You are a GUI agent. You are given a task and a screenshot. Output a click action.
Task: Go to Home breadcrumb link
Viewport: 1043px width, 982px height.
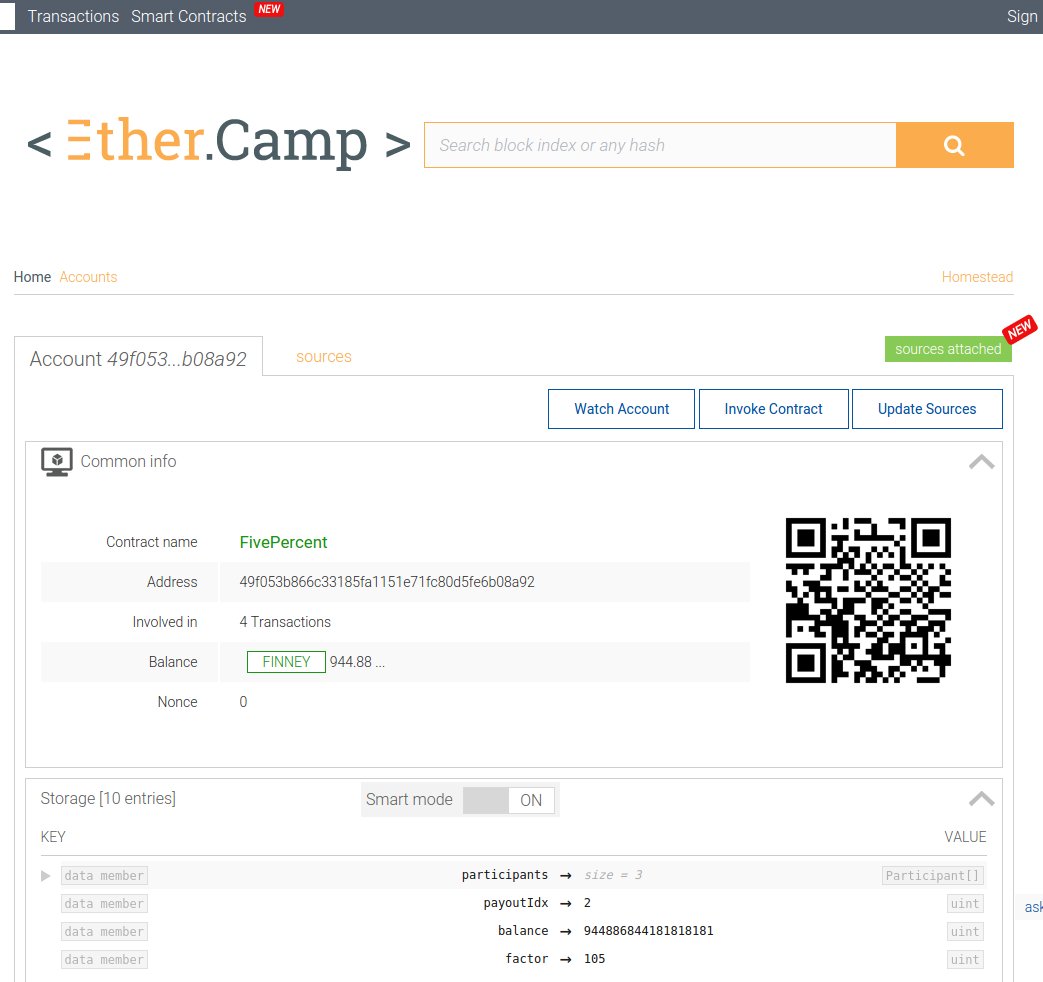click(x=32, y=277)
